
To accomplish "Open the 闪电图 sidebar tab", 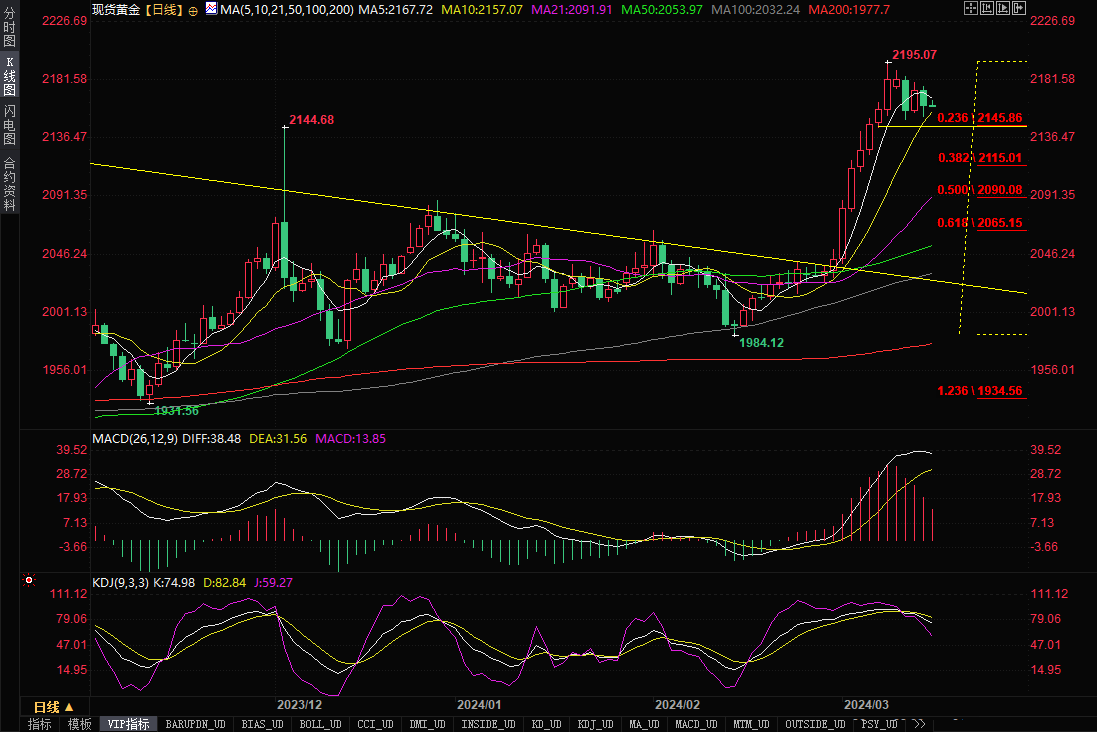I will coord(9,125).
